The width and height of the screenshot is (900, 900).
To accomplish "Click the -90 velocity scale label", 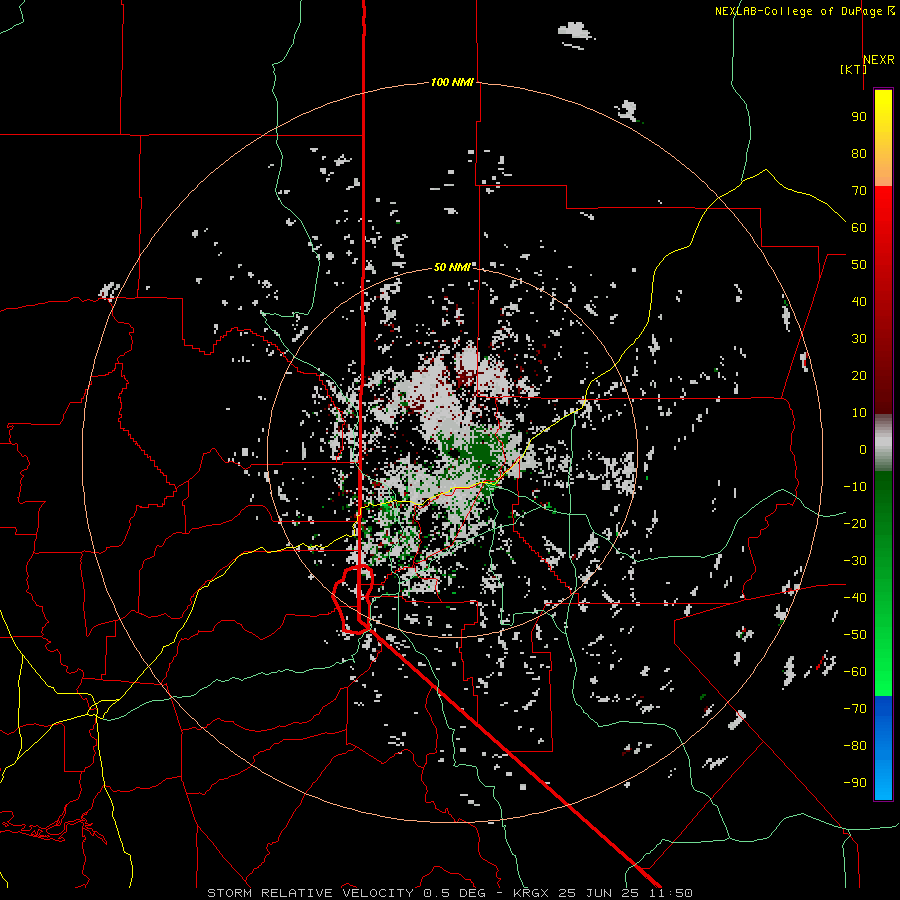I will tap(855, 783).
